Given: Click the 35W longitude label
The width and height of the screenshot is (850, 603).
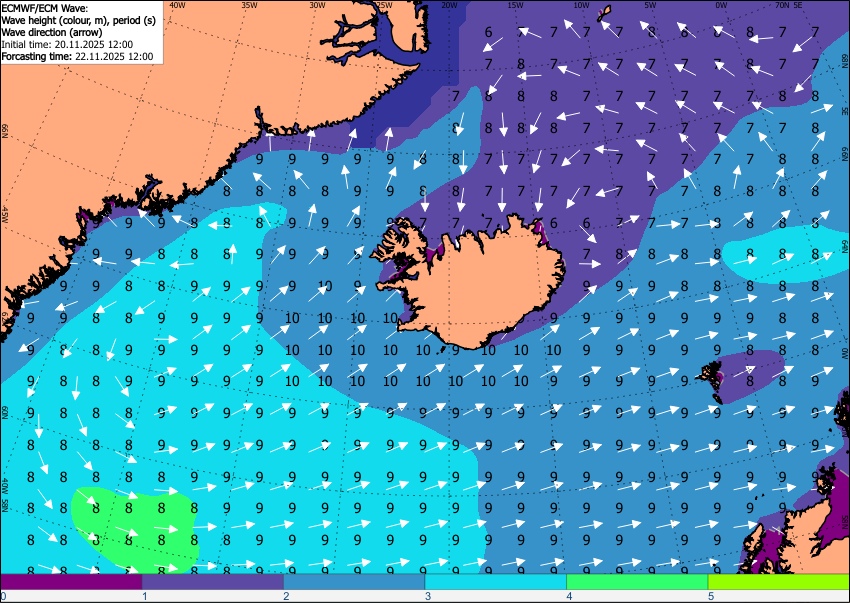Looking at the screenshot, I should 249,5.
